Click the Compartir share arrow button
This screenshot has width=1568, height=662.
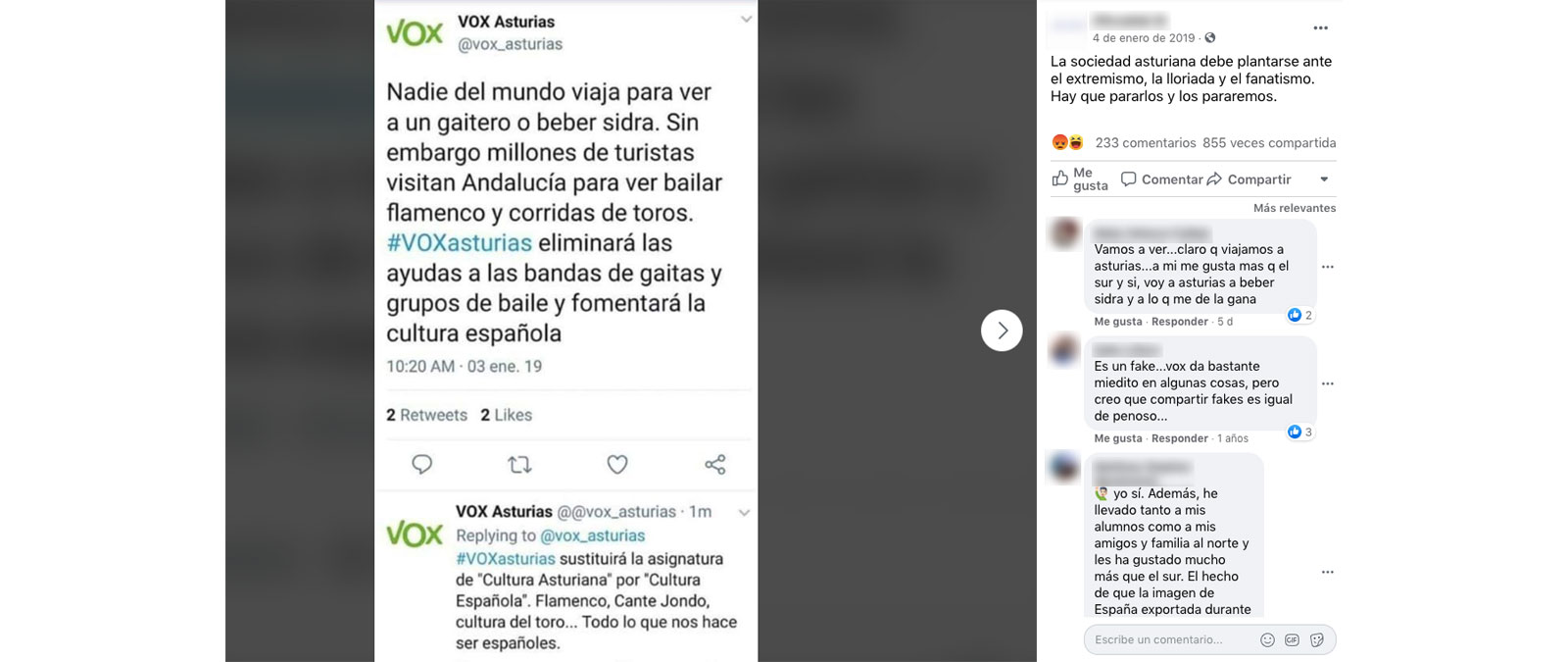[x=1249, y=179]
